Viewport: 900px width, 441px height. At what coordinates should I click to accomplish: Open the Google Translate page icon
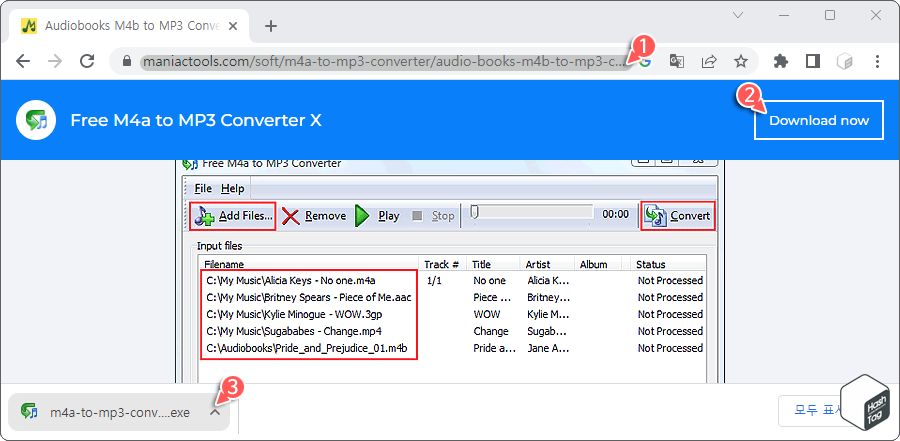point(677,61)
